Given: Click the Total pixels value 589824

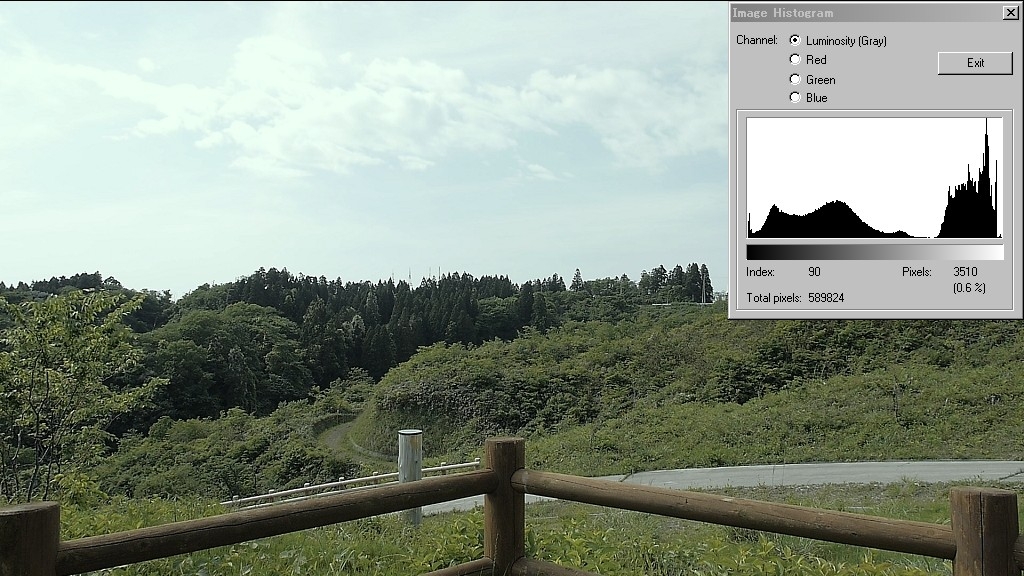Looking at the screenshot, I should click(826, 298).
